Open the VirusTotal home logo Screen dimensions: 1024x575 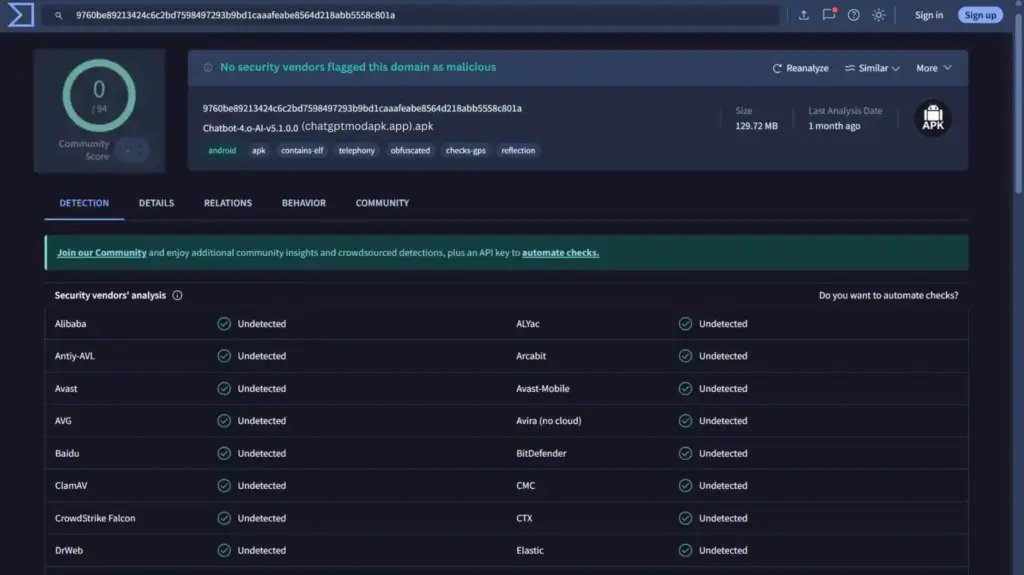[x=21, y=14]
